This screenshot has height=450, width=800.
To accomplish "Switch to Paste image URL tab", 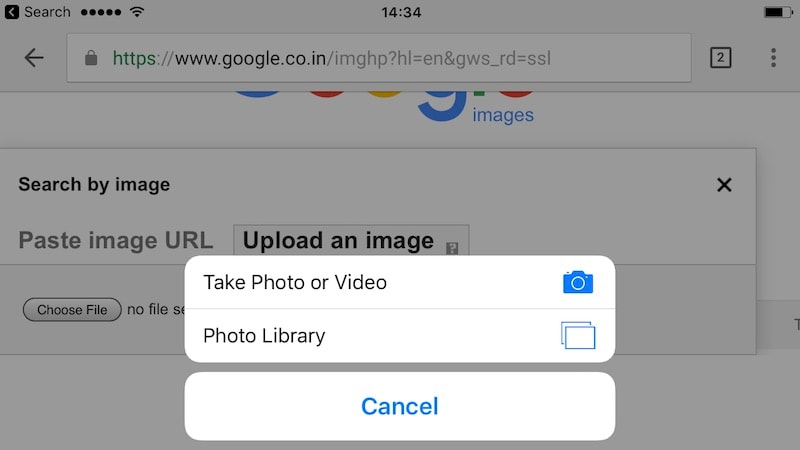I will pos(116,240).
